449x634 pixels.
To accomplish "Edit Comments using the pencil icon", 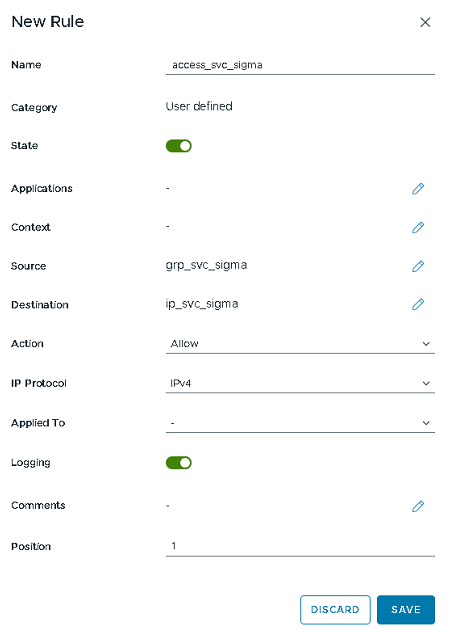I will (x=418, y=506).
